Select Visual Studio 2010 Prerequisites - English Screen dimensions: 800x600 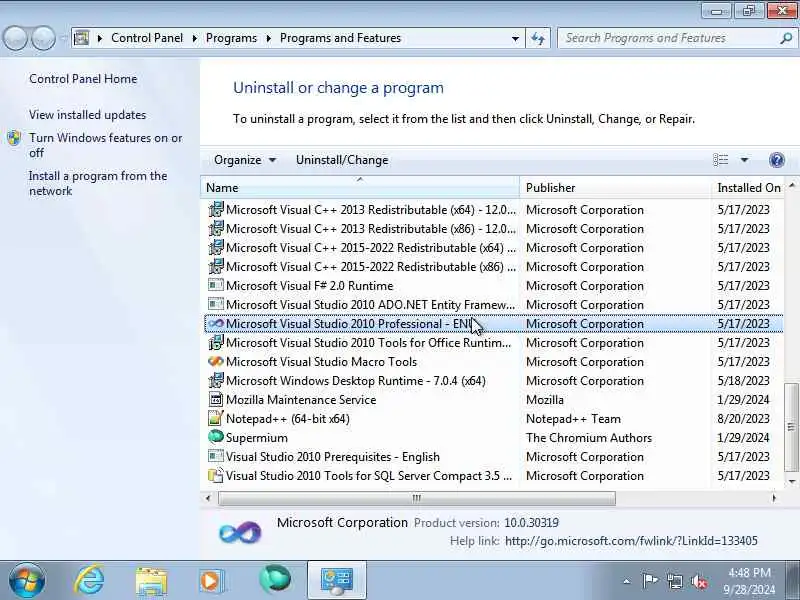[x=493, y=457]
